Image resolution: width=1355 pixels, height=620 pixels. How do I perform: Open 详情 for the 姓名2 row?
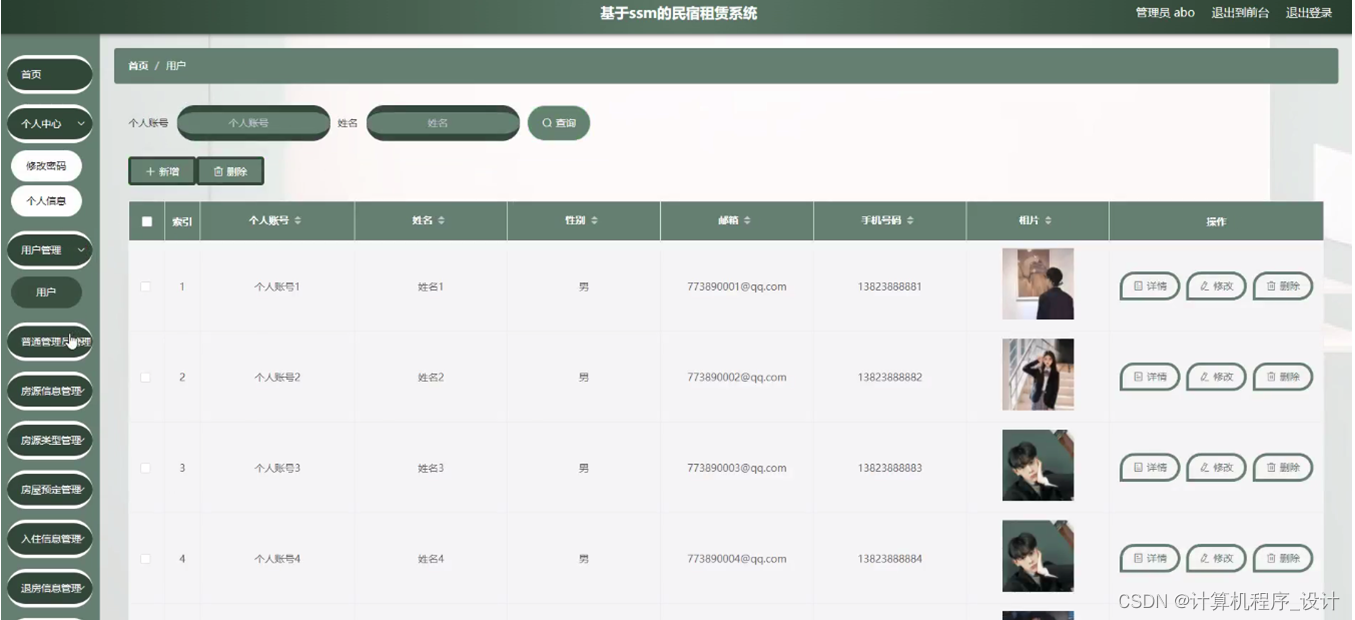coord(1150,377)
